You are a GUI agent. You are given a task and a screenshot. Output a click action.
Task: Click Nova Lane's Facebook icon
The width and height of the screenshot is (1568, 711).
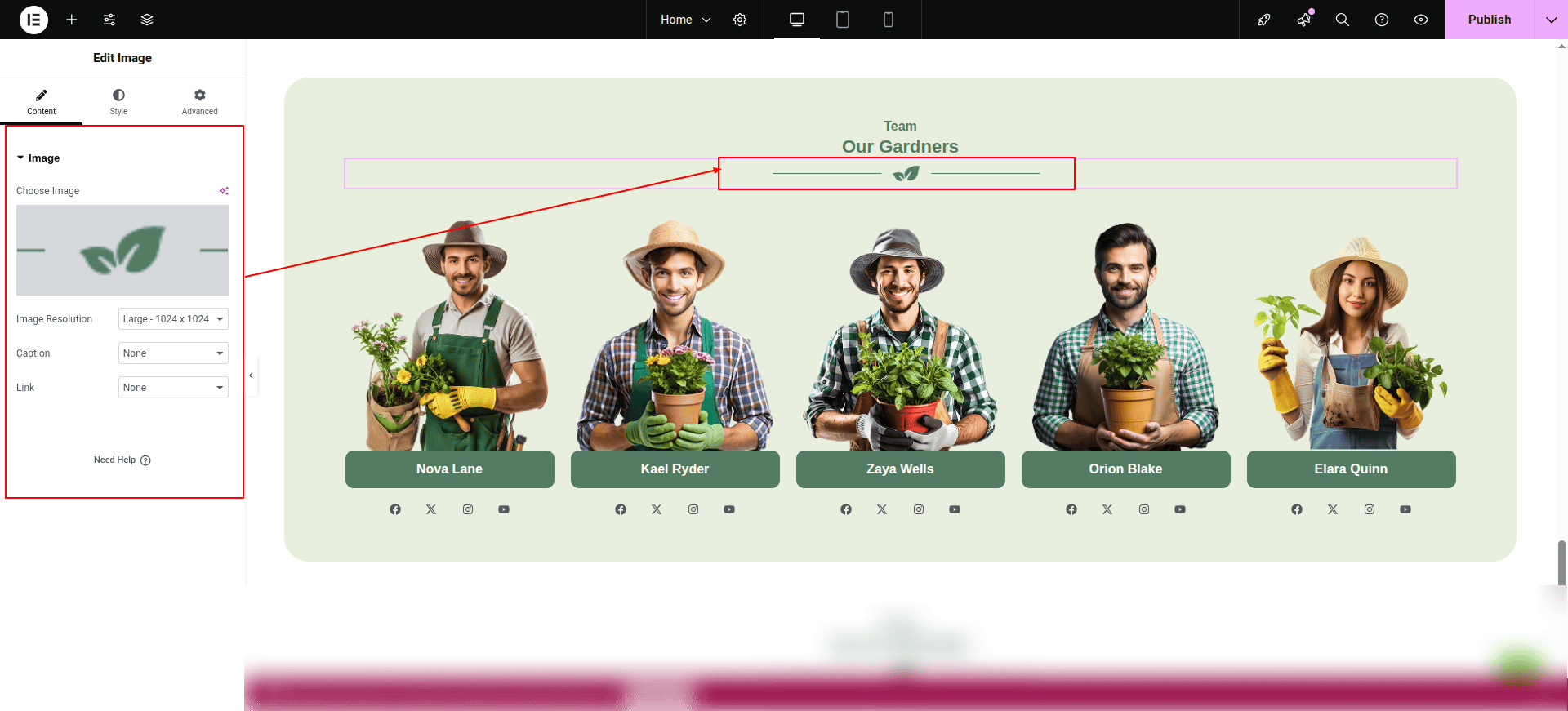(x=395, y=509)
